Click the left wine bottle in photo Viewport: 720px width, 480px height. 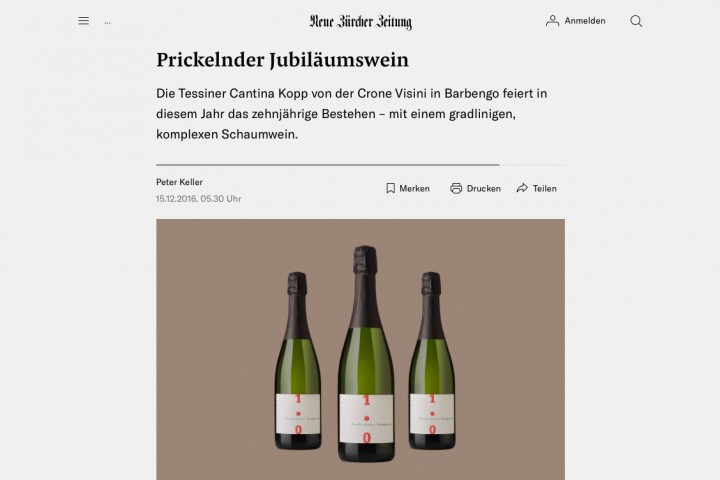click(x=298, y=361)
